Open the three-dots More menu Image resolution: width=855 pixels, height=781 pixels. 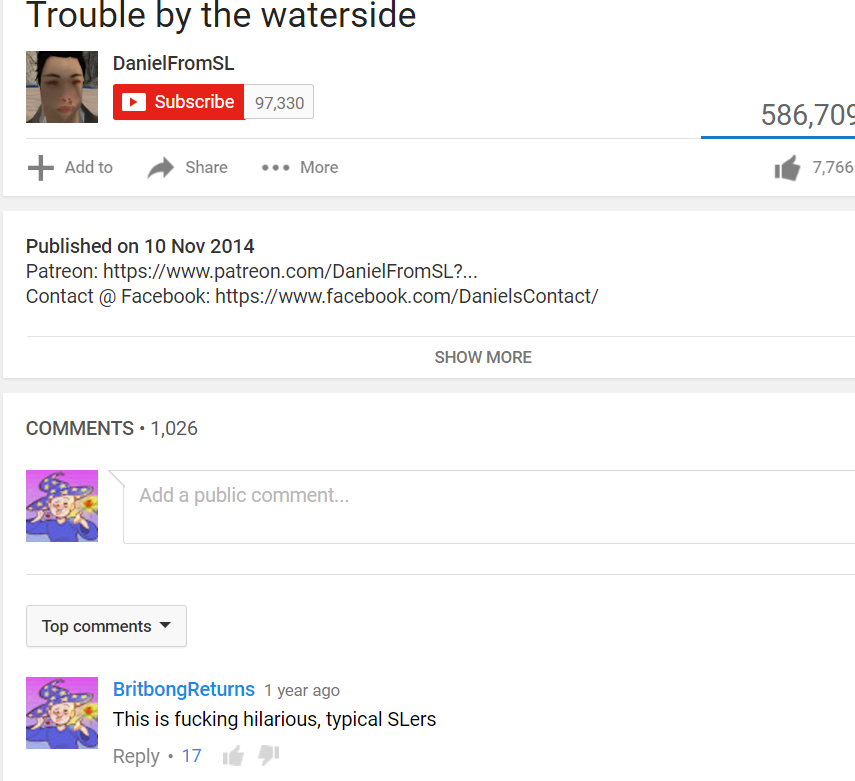click(x=300, y=167)
